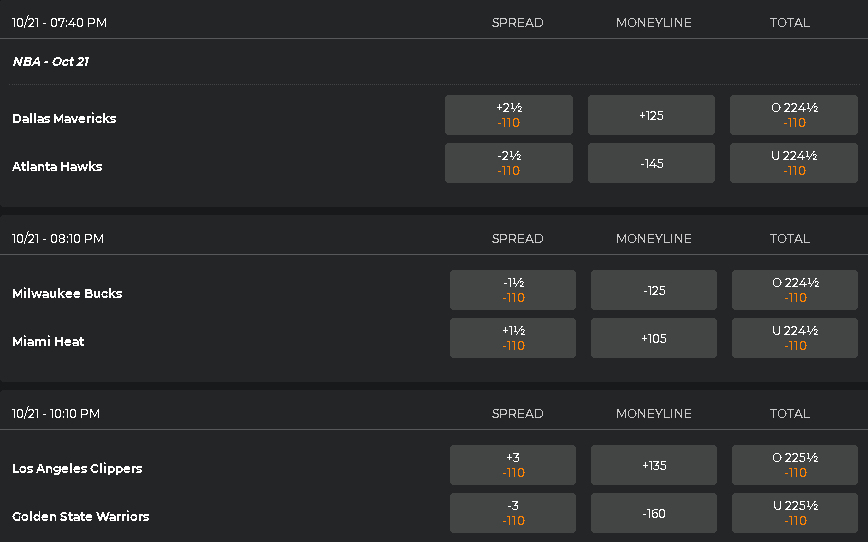Select Golden State Warriors -3 spread
The height and width of the screenshot is (542, 868).
[x=513, y=513]
